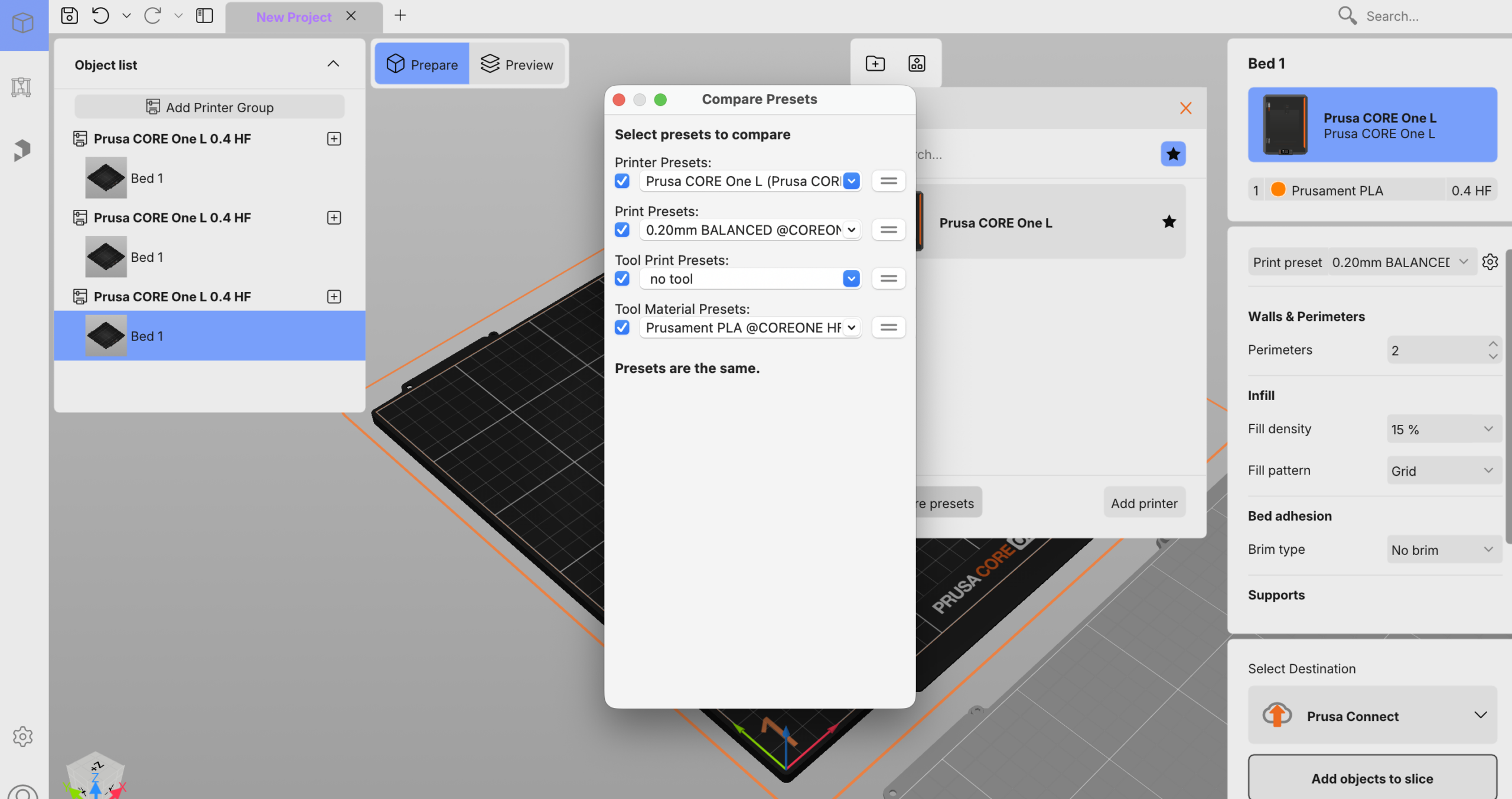Open the Prusa Connect destination dropdown

[x=1373, y=716]
